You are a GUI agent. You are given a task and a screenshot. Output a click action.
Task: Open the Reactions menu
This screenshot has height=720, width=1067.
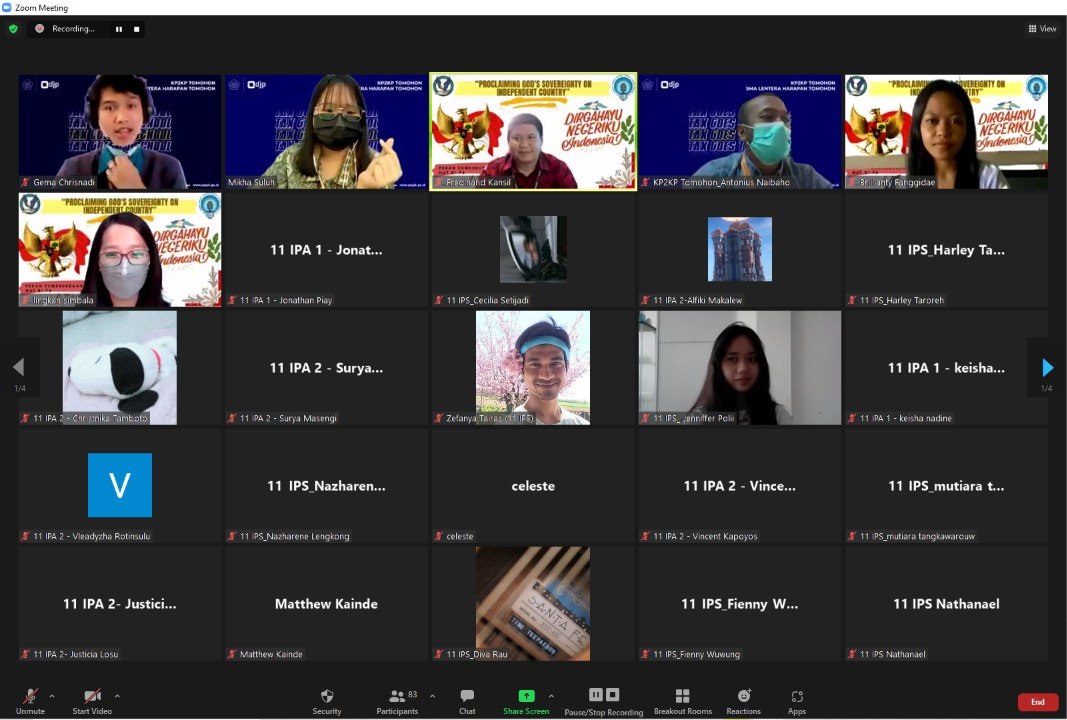pyautogui.click(x=743, y=701)
